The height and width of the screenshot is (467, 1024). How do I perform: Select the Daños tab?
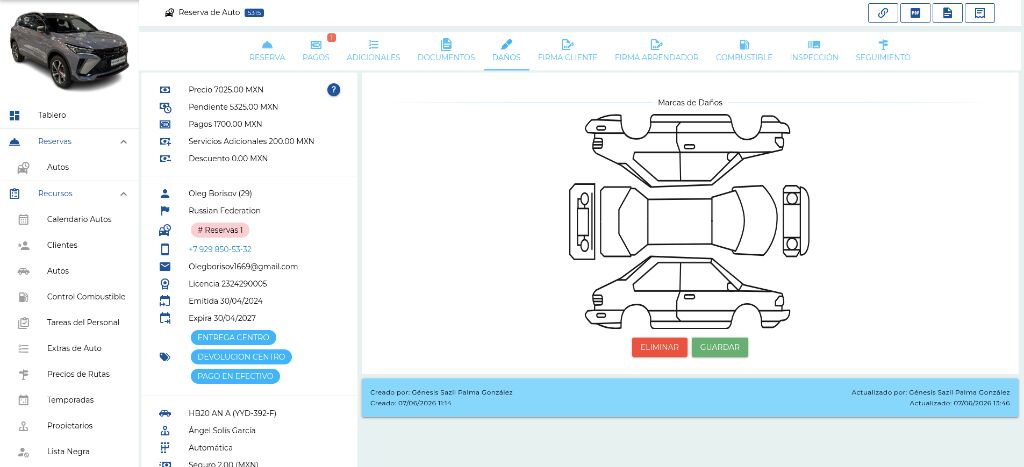(x=506, y=51)
